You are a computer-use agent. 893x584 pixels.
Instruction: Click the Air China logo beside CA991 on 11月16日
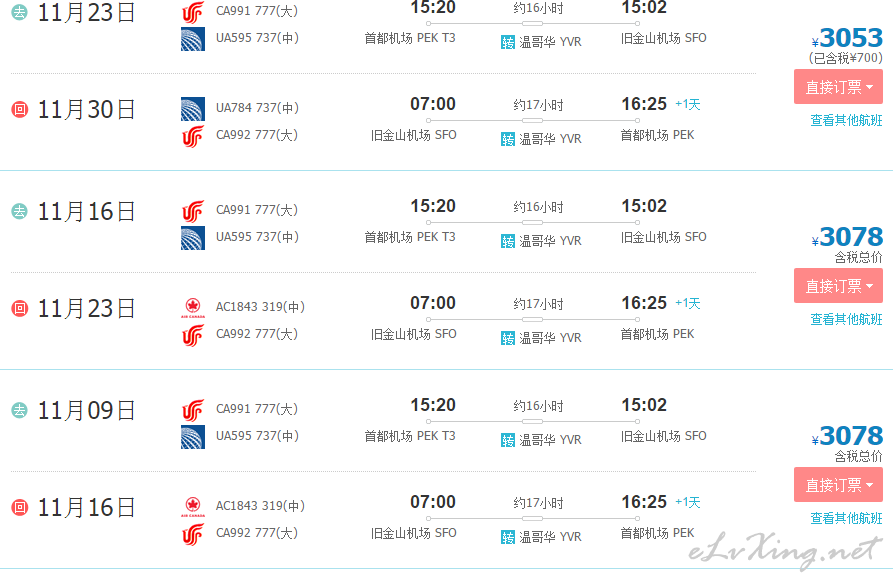(192, 211)
